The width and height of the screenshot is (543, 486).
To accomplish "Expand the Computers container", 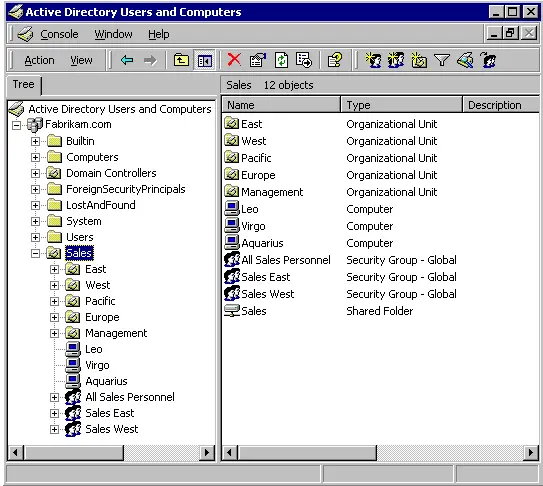I will click(x=35, y=157).
